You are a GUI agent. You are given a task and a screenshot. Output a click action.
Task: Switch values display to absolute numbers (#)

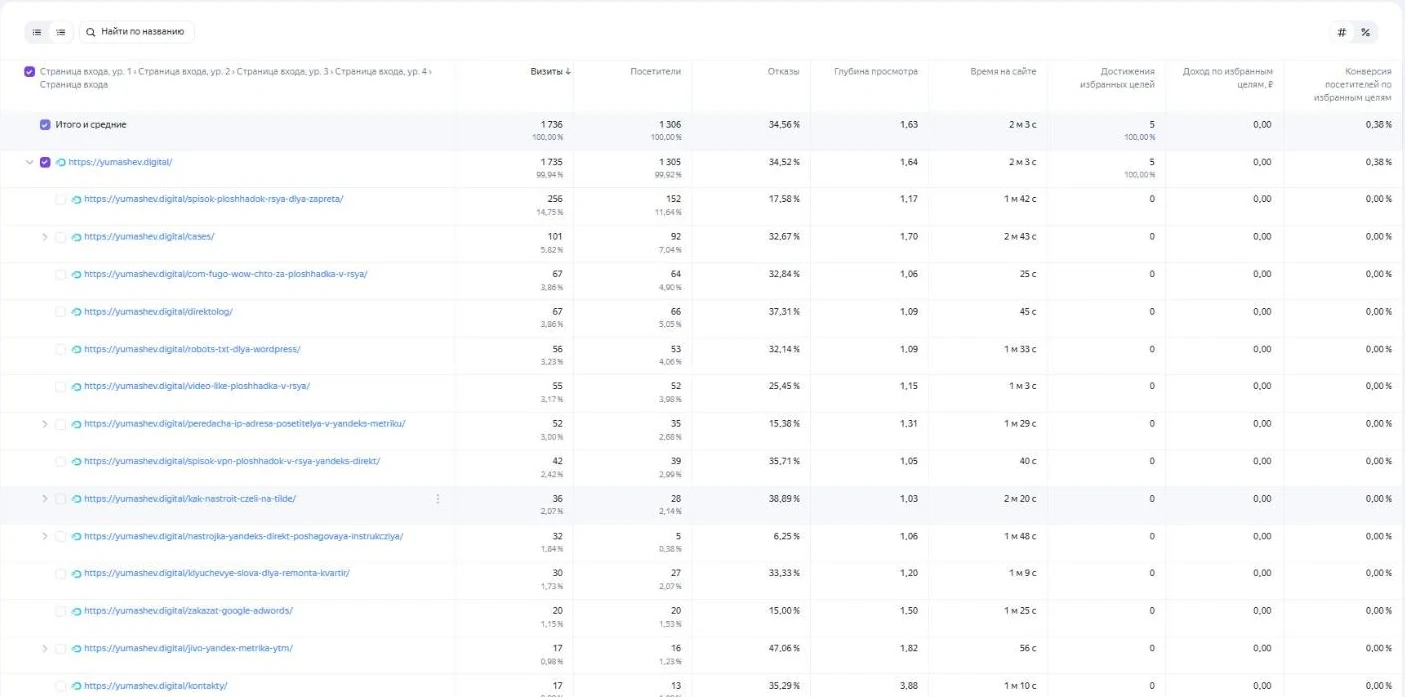pos(1342,32)
